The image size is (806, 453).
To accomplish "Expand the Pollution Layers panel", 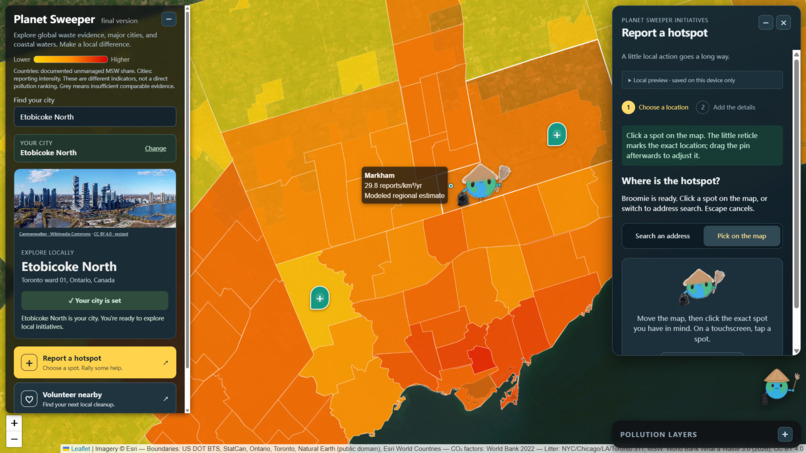I will [x=784, y=434].
